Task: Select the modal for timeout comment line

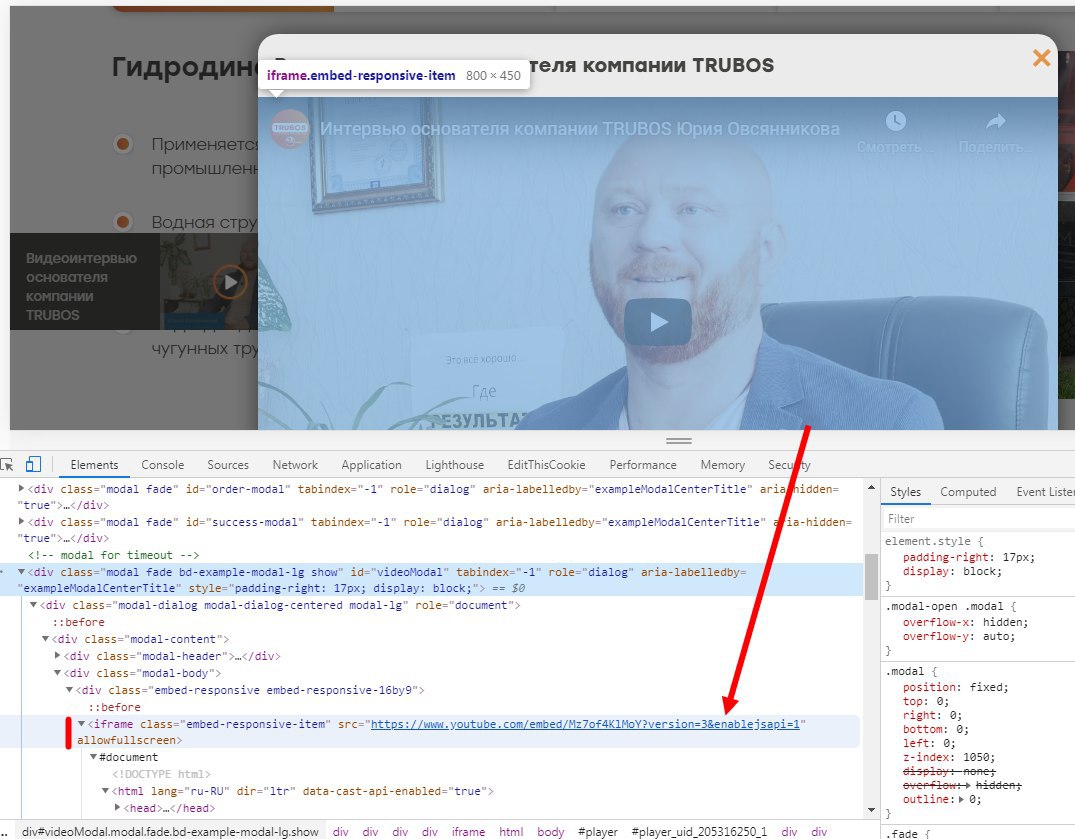Action: point(113,555)
